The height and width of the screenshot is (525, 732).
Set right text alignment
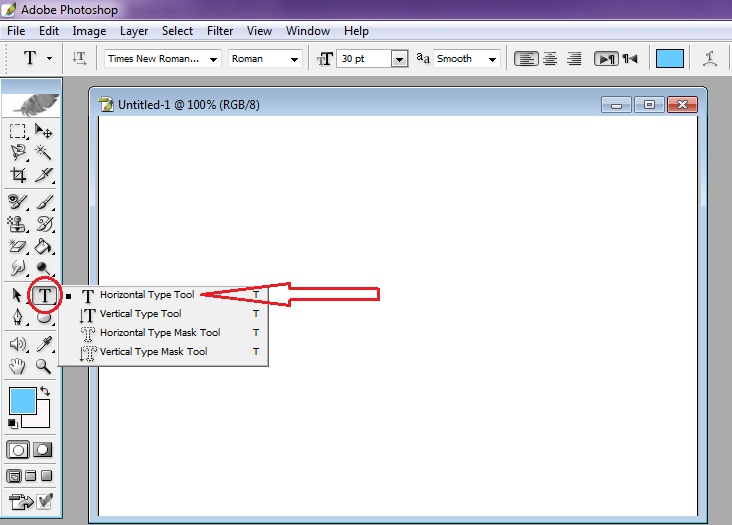click(574, 59)
